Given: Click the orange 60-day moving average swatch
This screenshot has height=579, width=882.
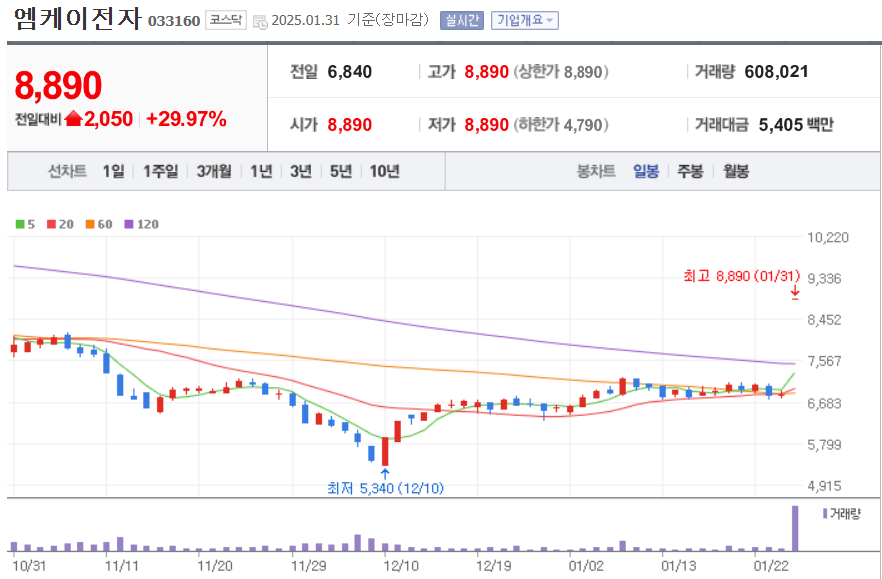Looking at the screenshot, I should point(90,224).
